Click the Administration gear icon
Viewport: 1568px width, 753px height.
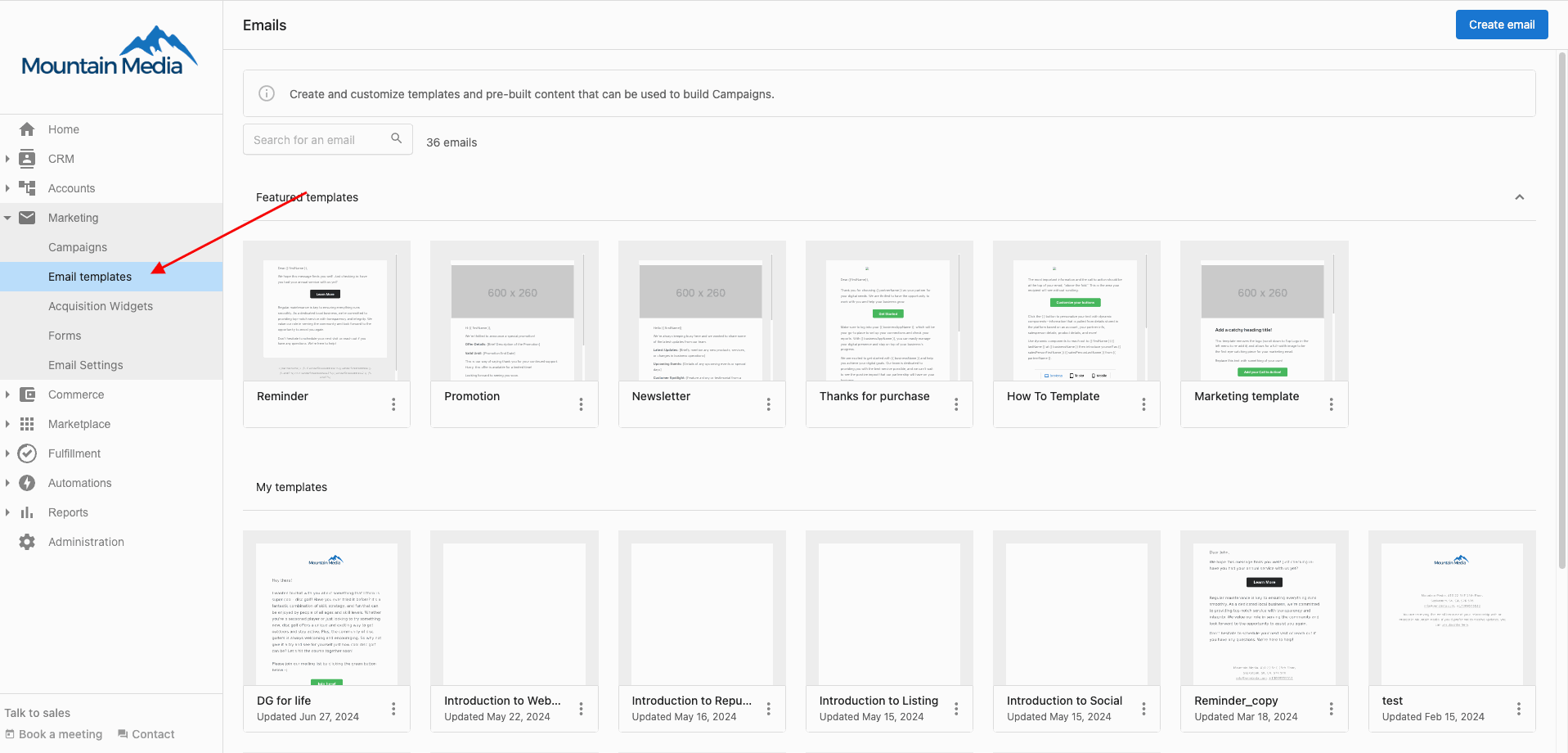(27, 542)
